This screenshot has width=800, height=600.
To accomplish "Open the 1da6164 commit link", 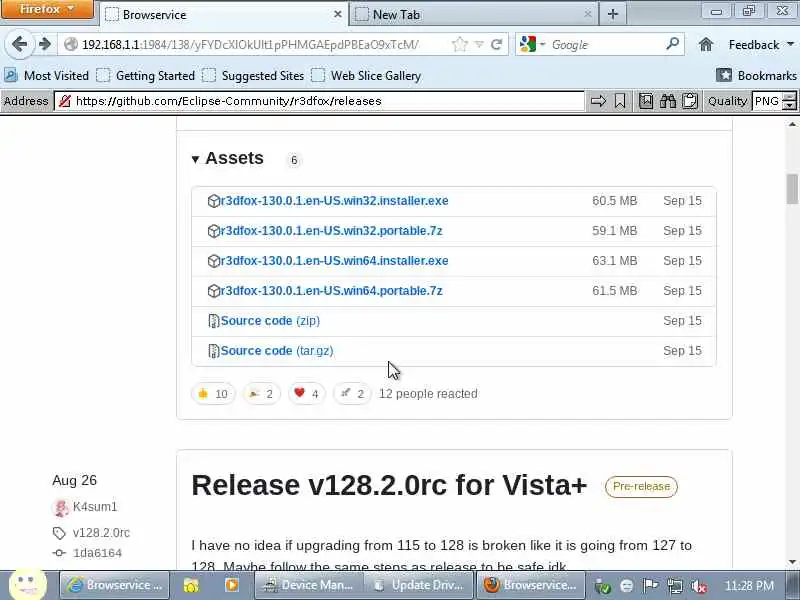I will [x=97, y=553].
